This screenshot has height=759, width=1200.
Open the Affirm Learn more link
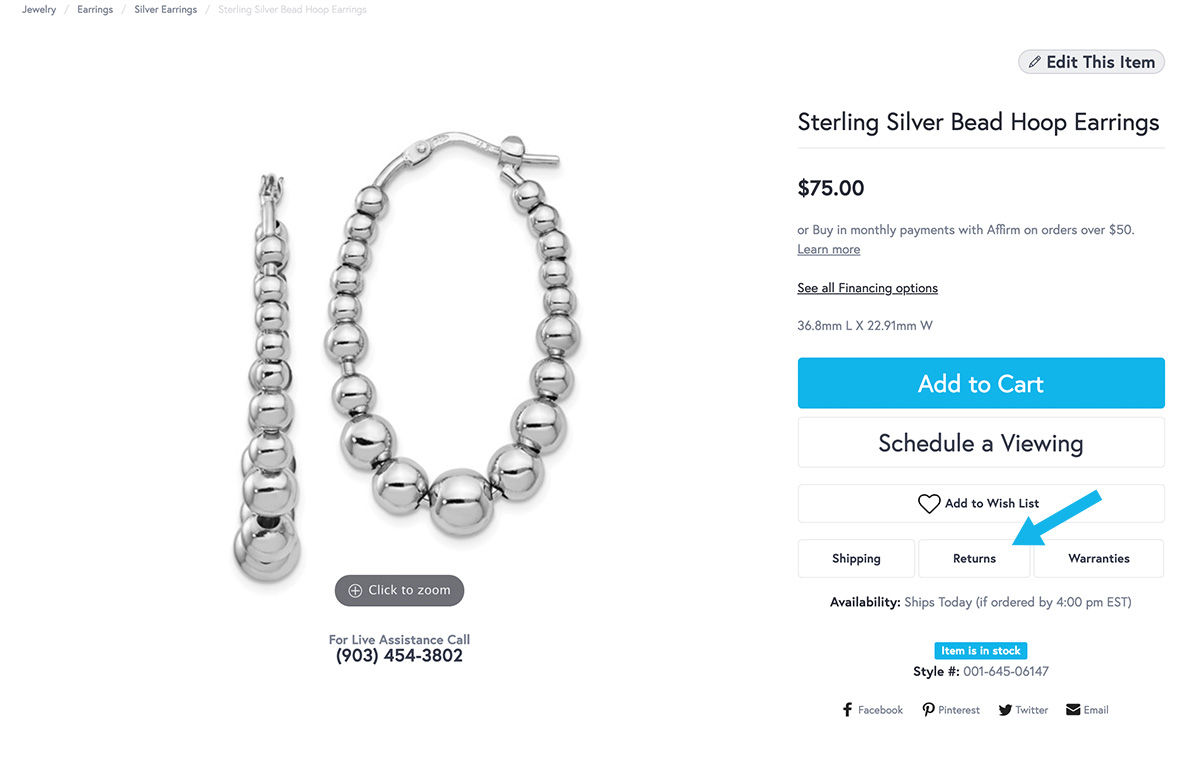828,250
